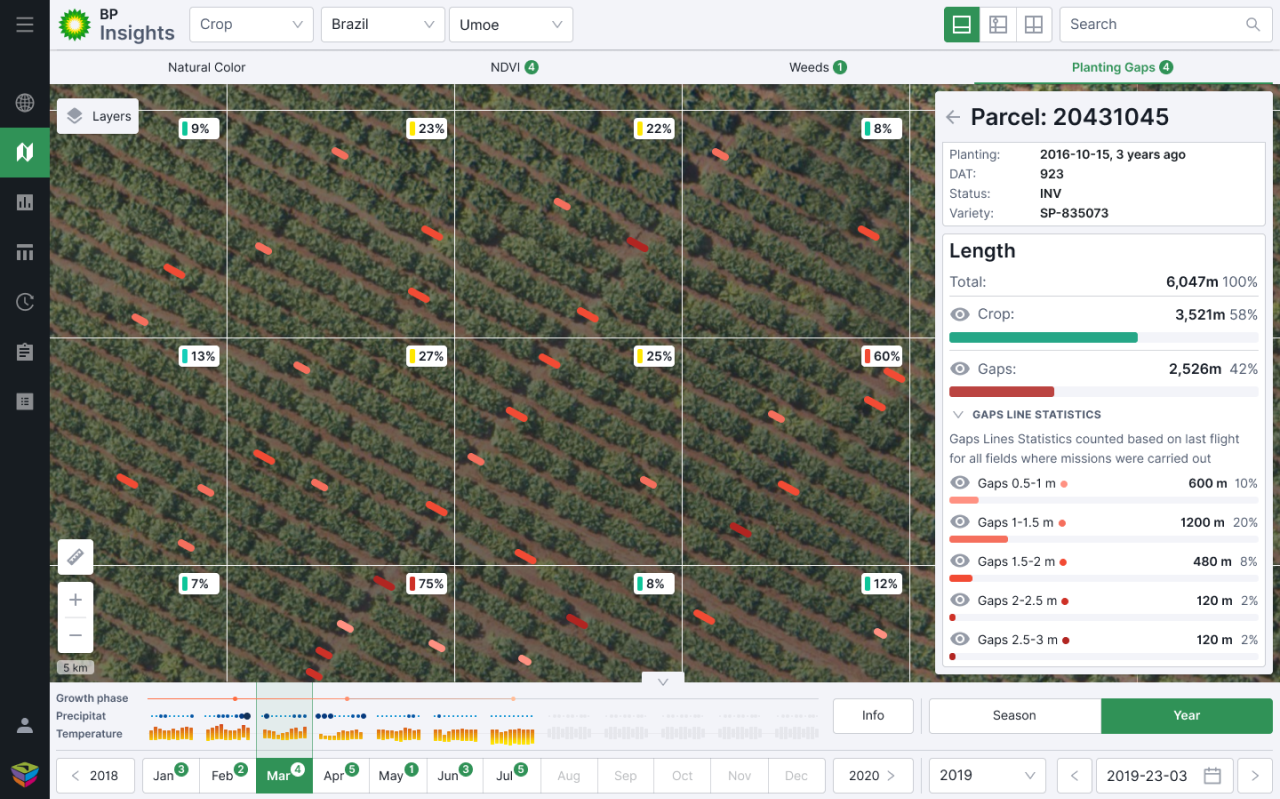
Task: Select the measure ruler tool on the map
Action: pos(75,557)
